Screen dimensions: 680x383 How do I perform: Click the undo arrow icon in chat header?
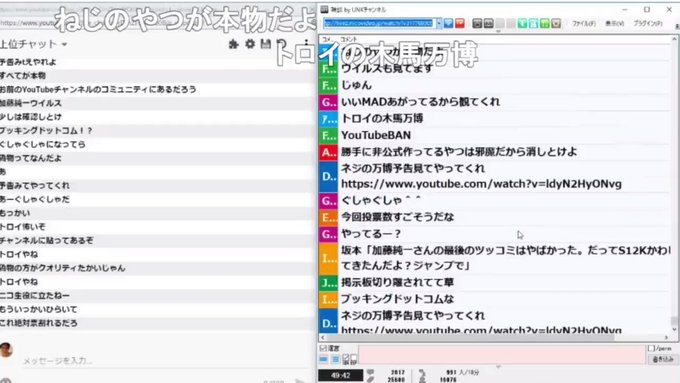coord(282,43)
